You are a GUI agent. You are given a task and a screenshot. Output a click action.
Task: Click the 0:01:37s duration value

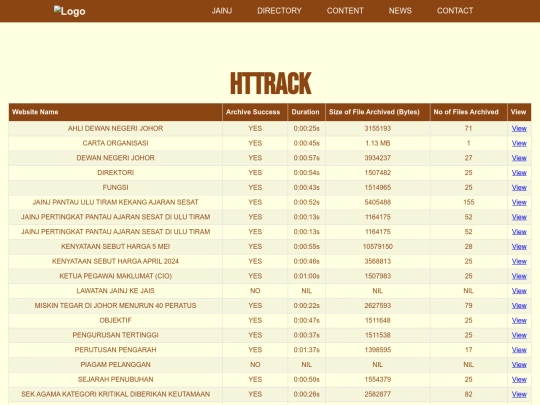pos(307,350)
